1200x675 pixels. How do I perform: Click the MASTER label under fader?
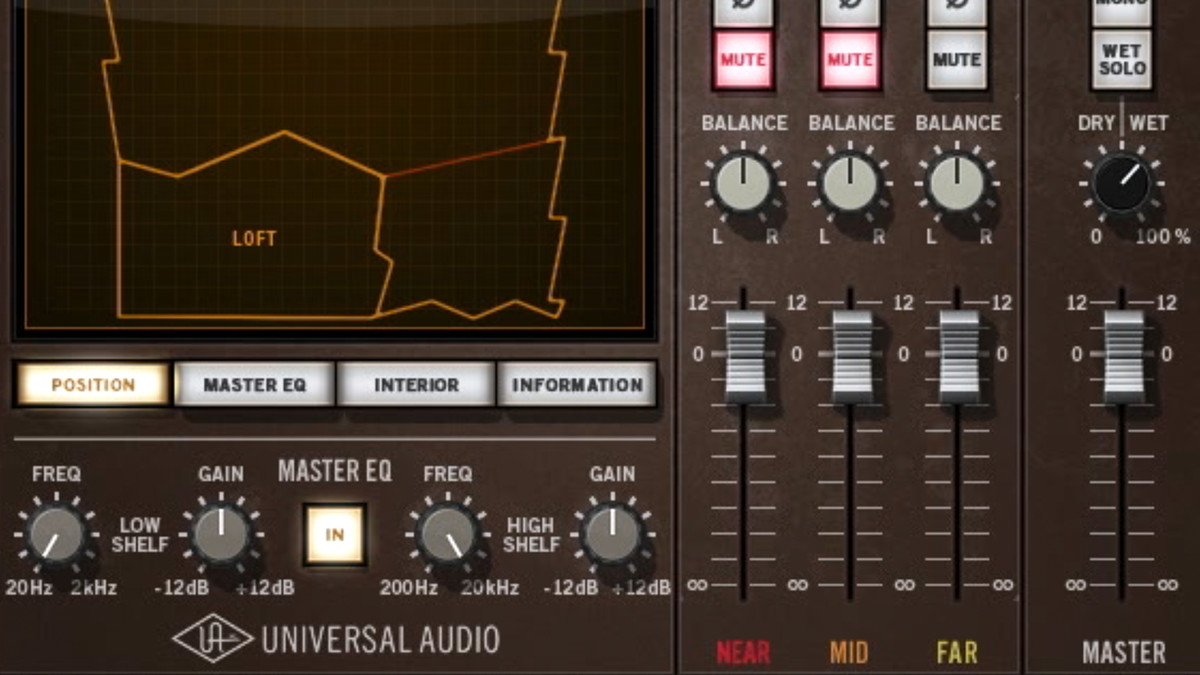[1124, 653]
